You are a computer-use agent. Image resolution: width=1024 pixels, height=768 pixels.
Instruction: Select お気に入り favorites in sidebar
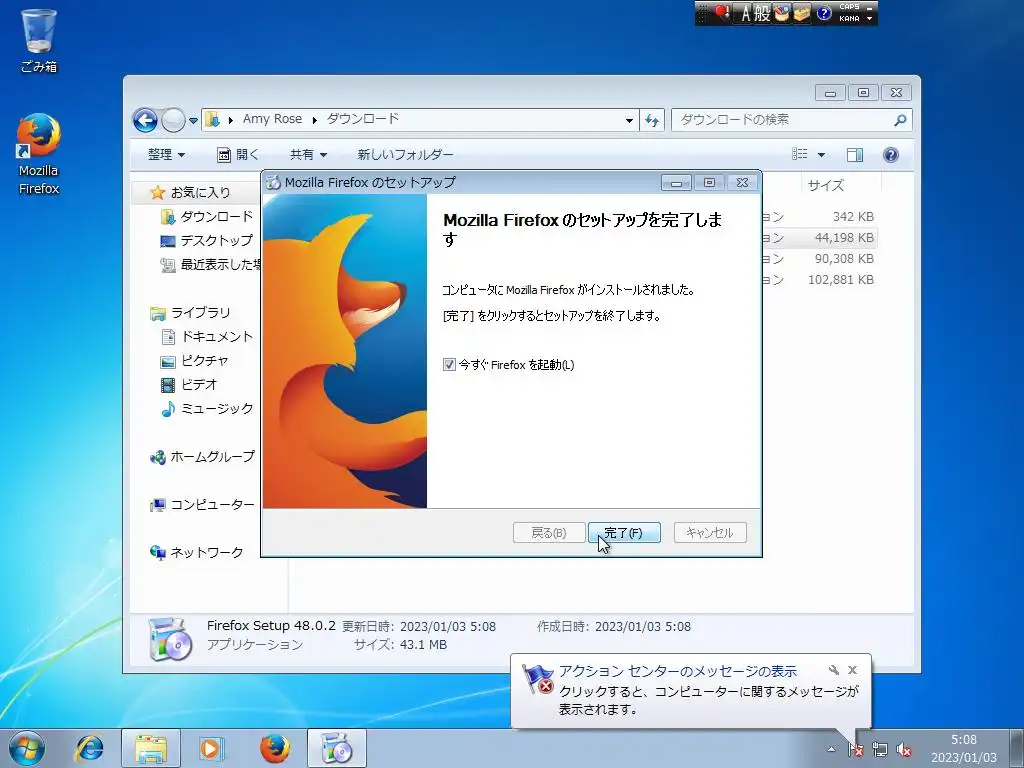200,193
